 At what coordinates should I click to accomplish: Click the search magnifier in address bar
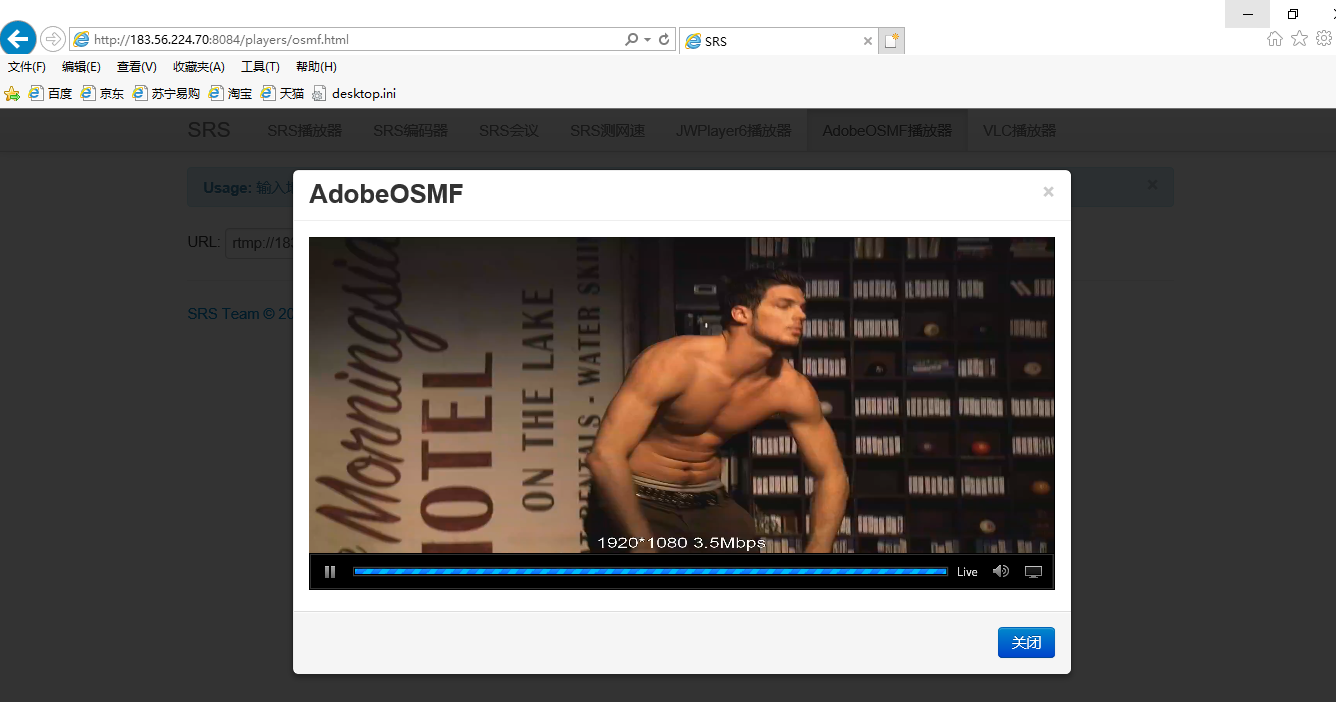(x=631, y=40)
